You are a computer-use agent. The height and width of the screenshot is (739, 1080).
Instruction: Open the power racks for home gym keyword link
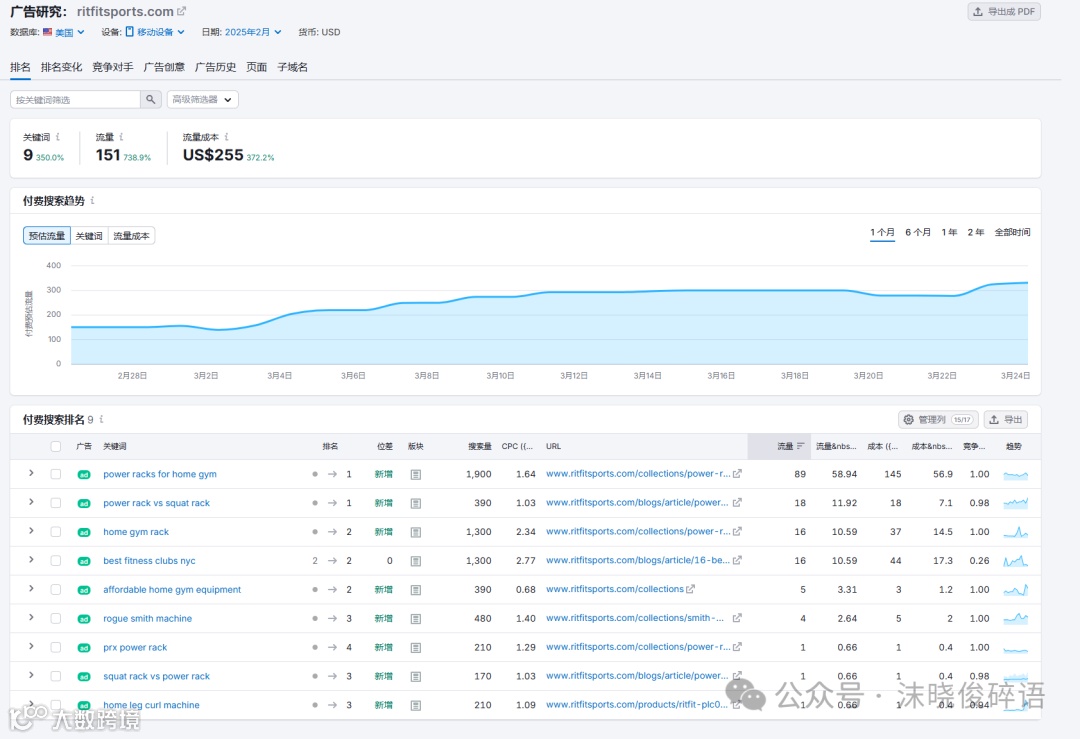(160, 475)
